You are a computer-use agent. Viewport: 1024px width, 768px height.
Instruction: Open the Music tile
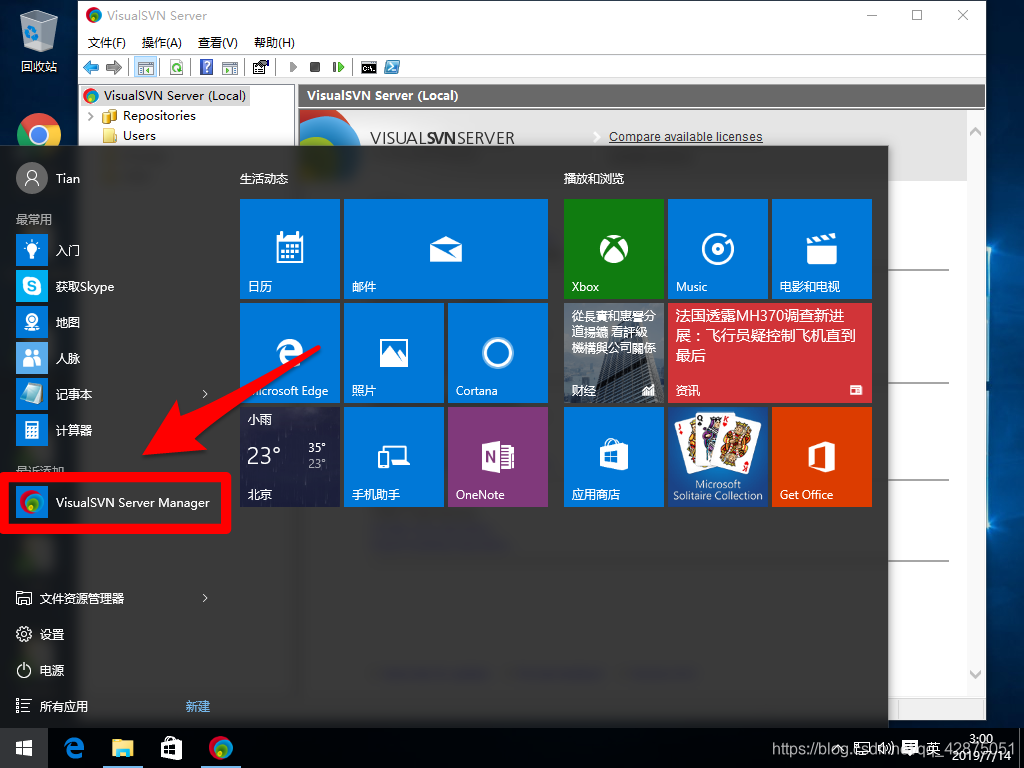[718, 249]
